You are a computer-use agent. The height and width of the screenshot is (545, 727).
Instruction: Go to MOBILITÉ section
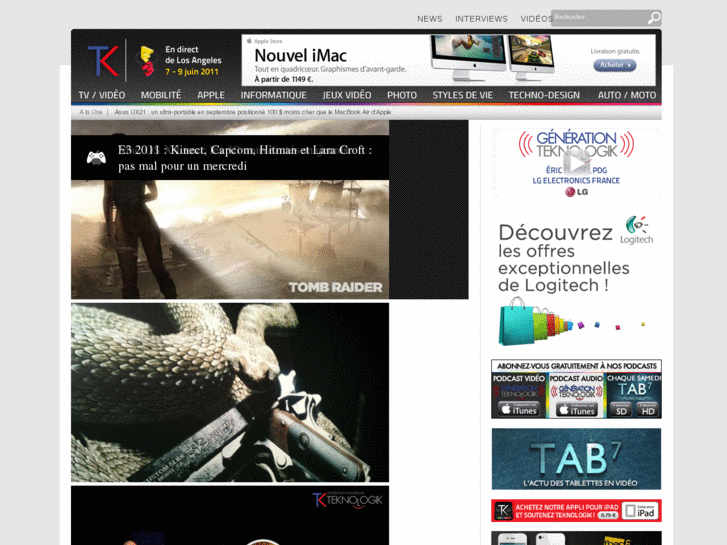click(161, 95)
